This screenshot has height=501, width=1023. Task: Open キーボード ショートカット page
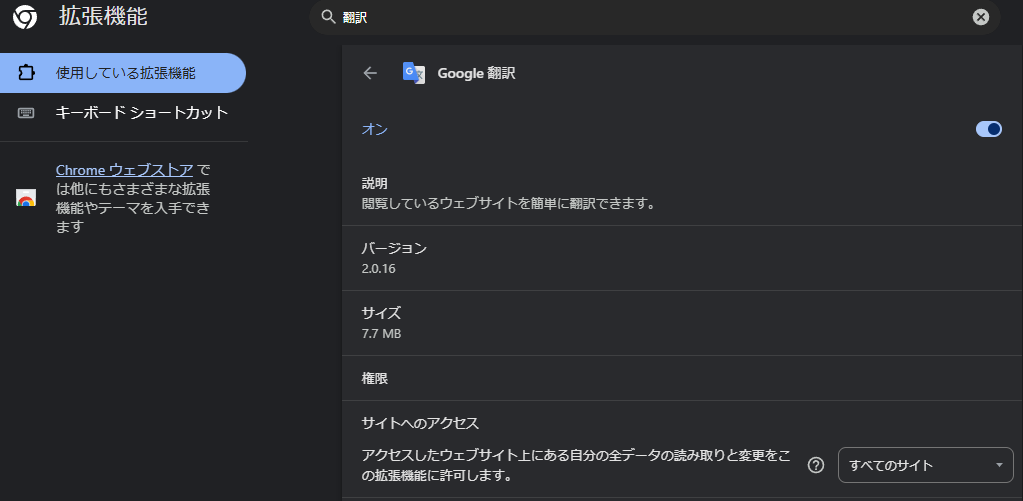coord(142,113)
